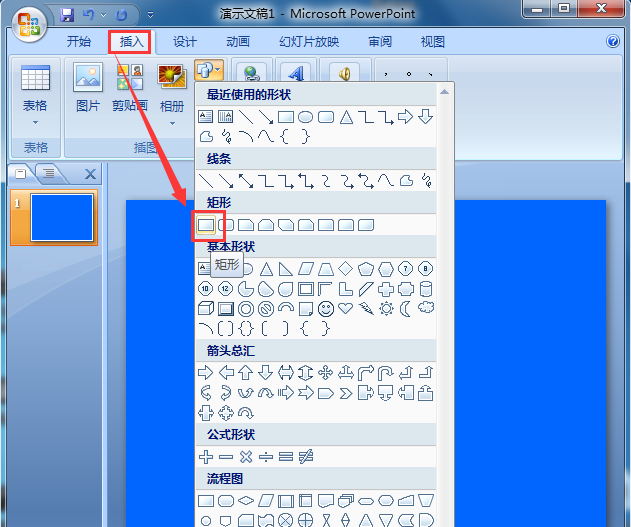Image resolution: width=631 pixels, height=527 pixels.
Task: Insert a 图片 picture
Action: pos(88,88)
